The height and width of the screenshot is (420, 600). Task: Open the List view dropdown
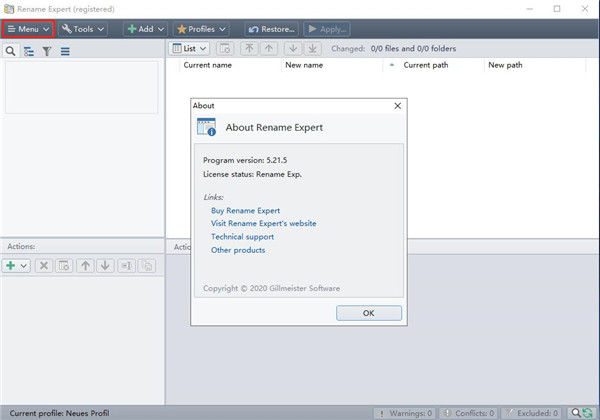pyautogui.click(x=189, y=49)
